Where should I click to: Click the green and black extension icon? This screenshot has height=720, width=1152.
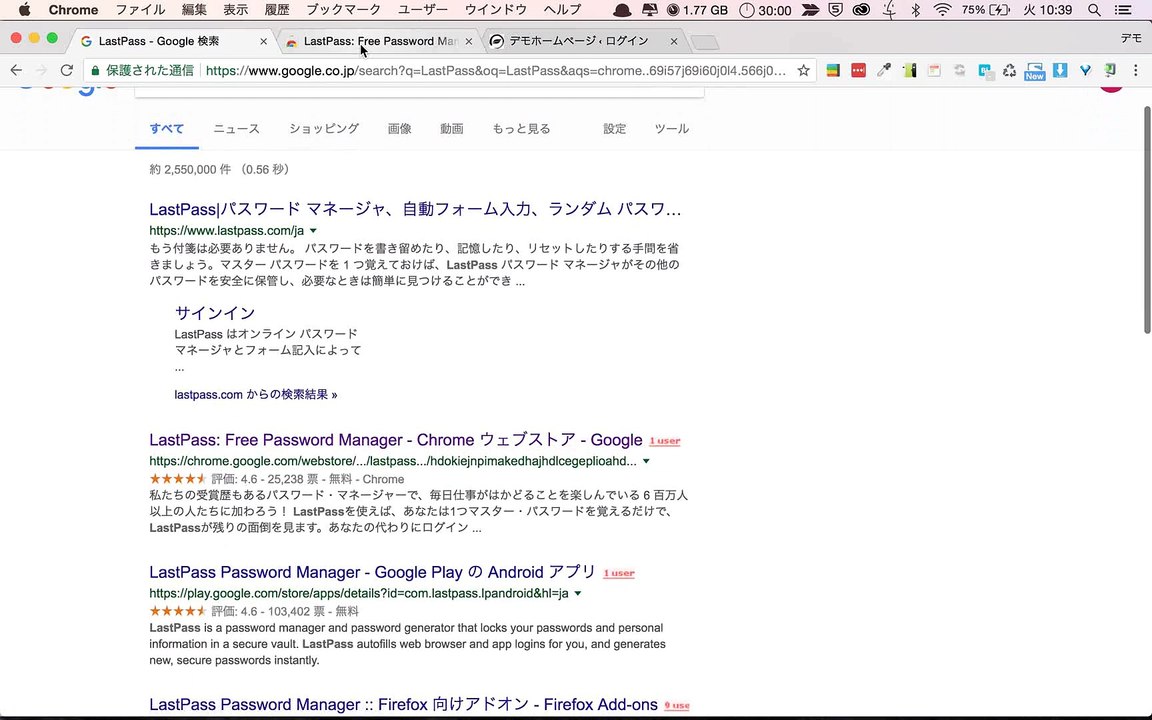click(x=910, y=71)
